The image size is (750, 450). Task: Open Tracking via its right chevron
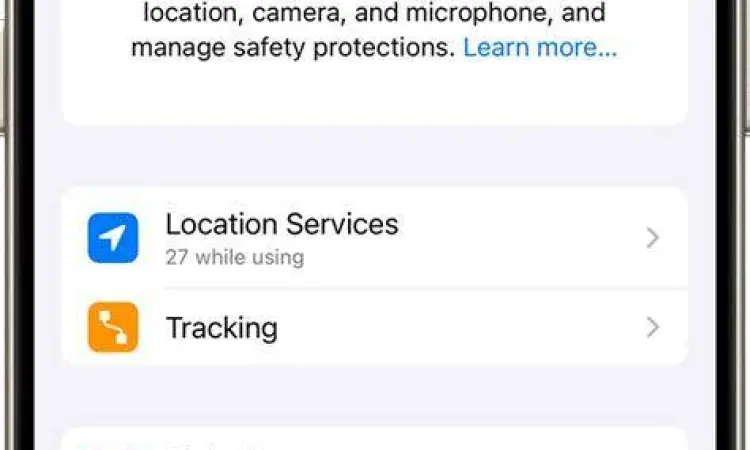[652, 327]
